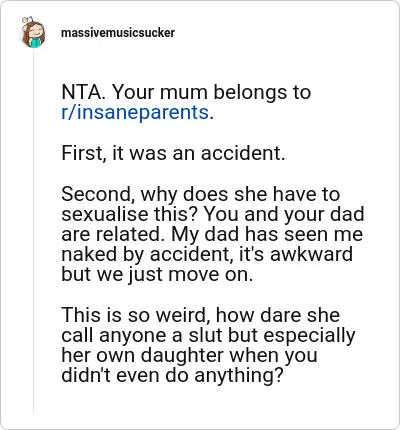Click the "This is so weird, how dare she" line

(201, 315)
